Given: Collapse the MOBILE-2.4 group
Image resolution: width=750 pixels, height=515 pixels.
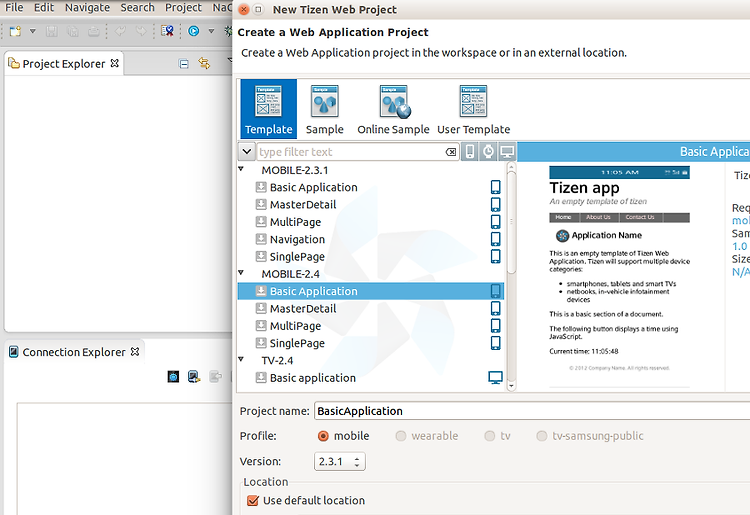Looking at the screenshot, I should click(x=242, y=273).
